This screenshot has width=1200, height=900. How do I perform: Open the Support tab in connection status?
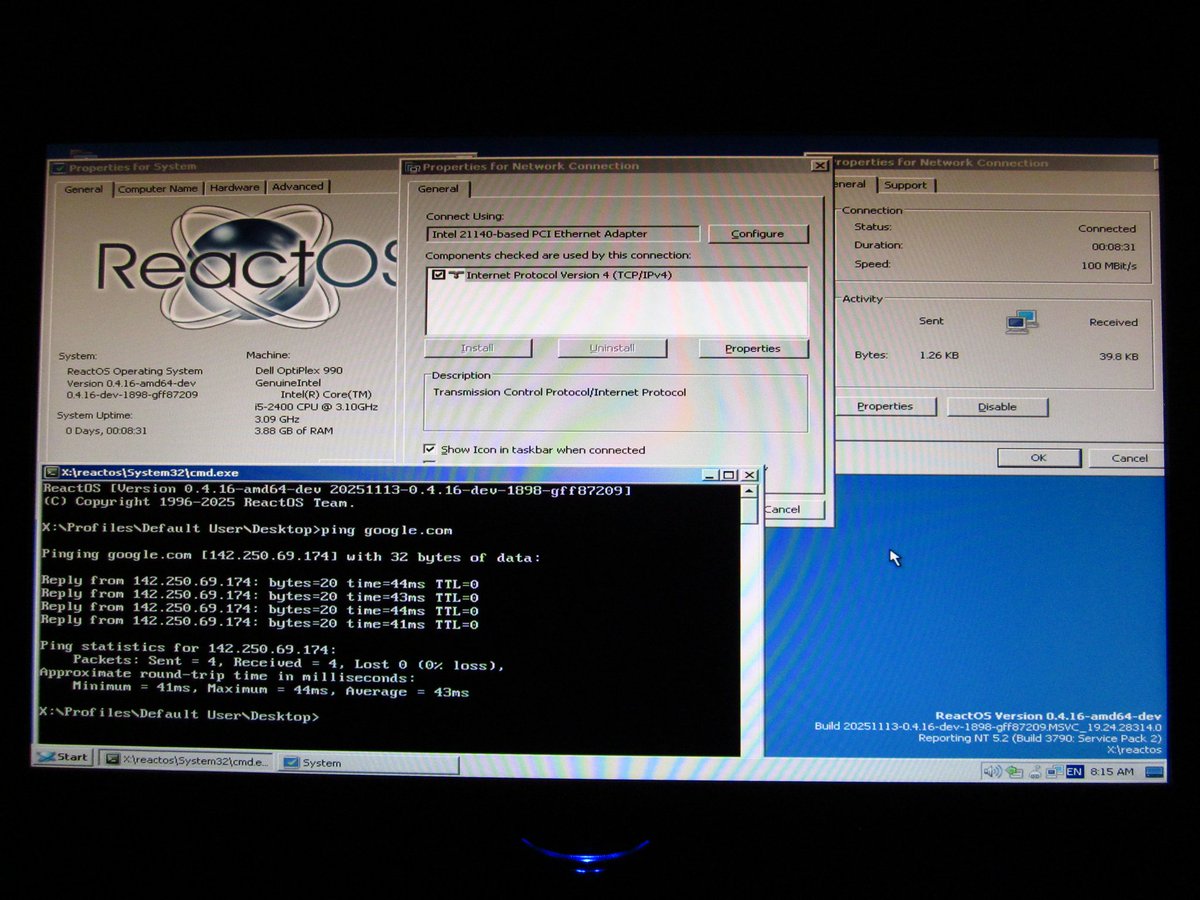pyautogui.click(x=906, y=184)
